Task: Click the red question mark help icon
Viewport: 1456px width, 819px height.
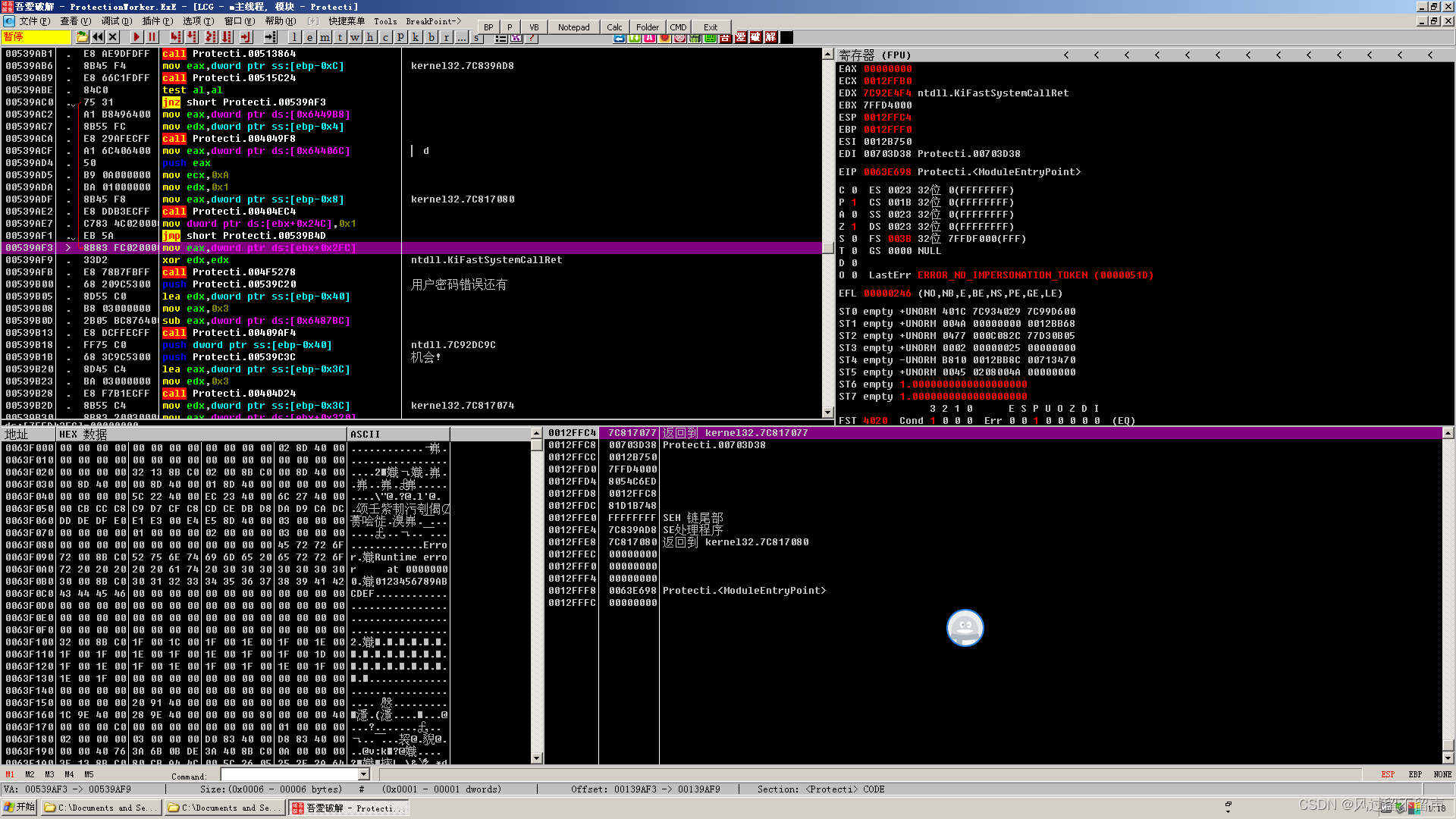Action: tap(532, 38)
